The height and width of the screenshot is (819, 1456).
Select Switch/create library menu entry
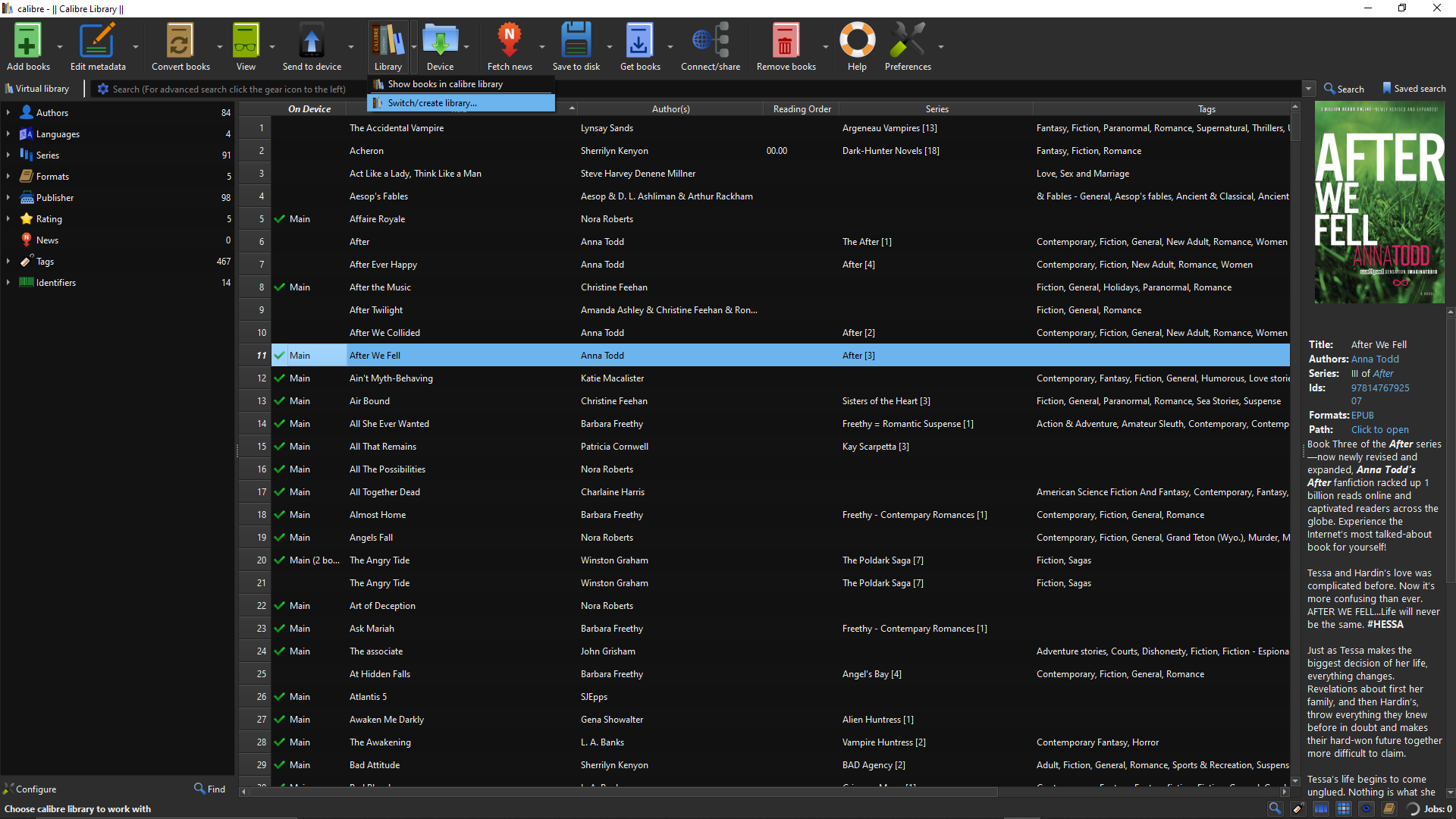coord(432,103)
